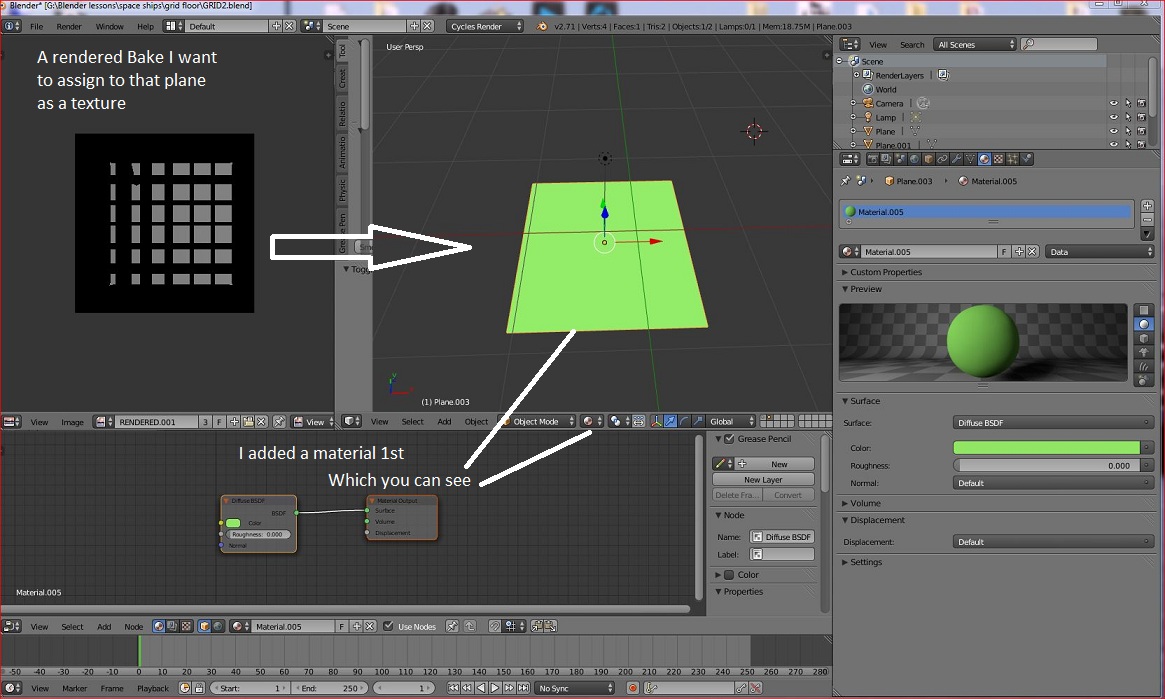The image size is (1165, 699).
Task: Open the Constraints chain-link tab
Action: click(942, 159)
